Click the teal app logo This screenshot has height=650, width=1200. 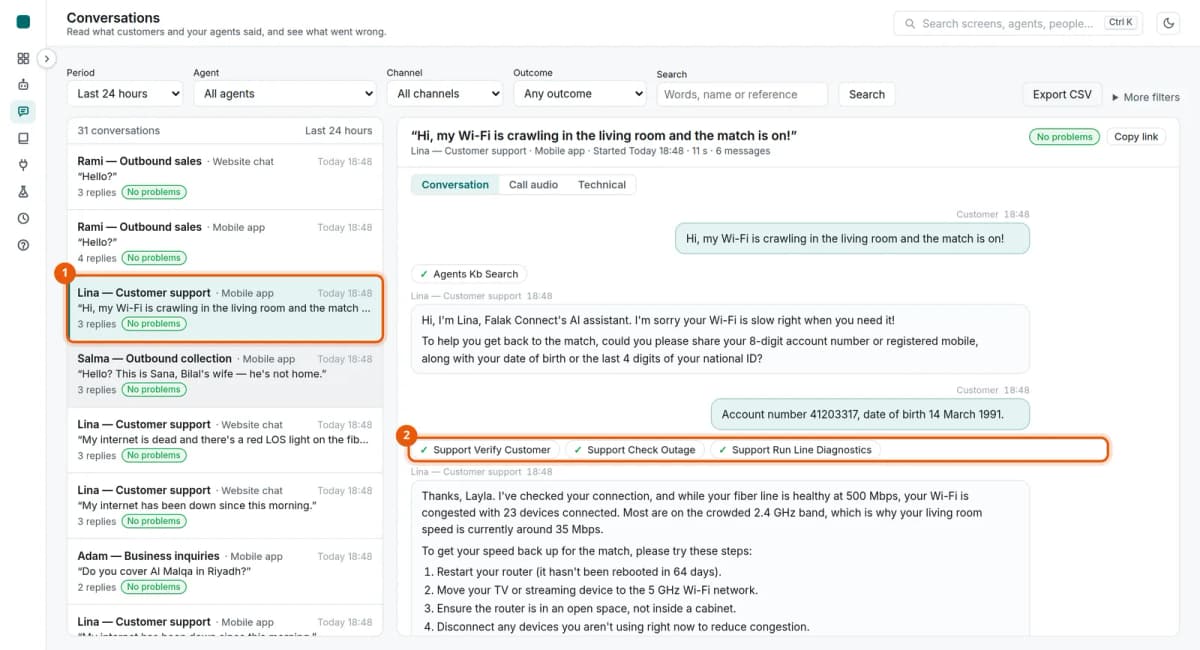tap(23, 22)
